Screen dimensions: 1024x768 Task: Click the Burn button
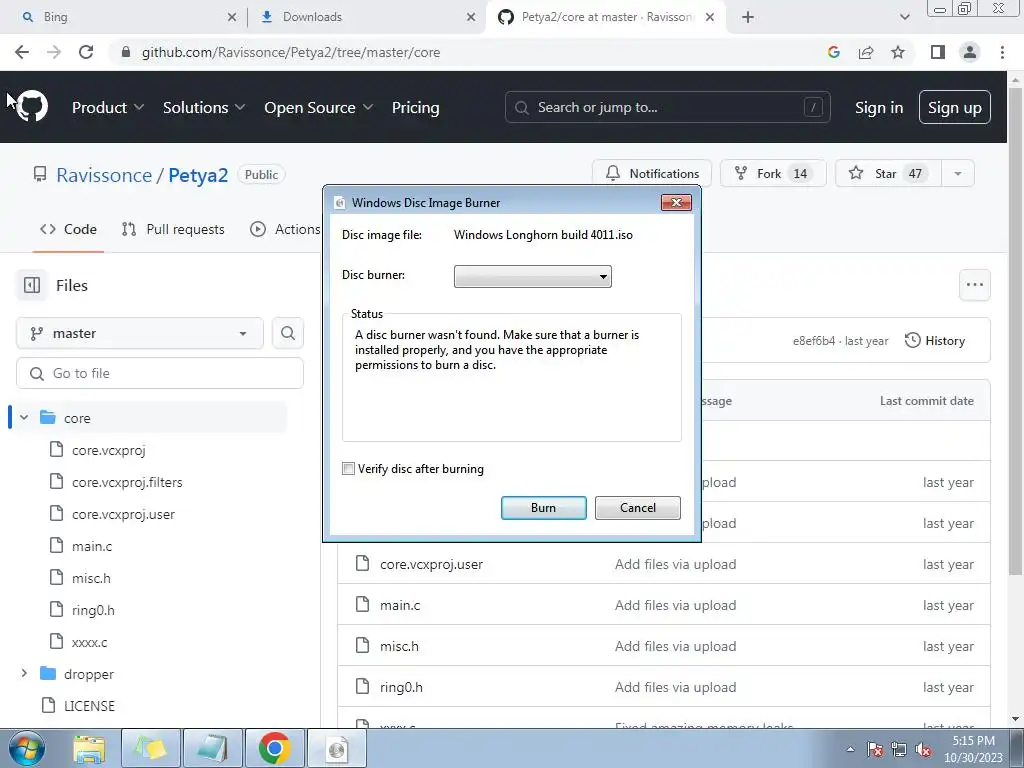pos(543,507)
